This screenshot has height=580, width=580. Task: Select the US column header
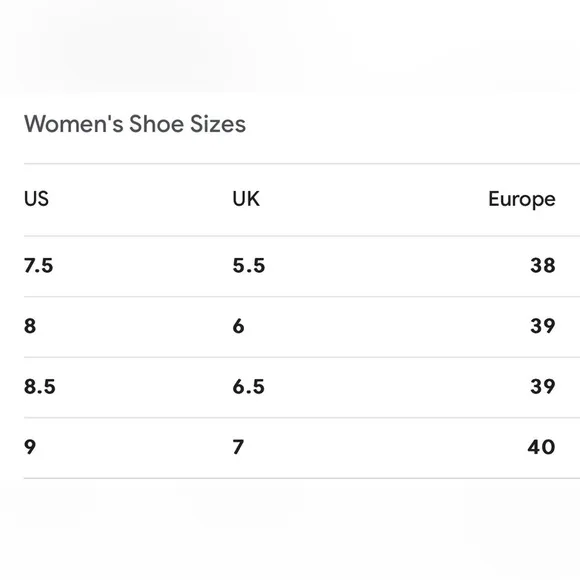pos(36,199)
